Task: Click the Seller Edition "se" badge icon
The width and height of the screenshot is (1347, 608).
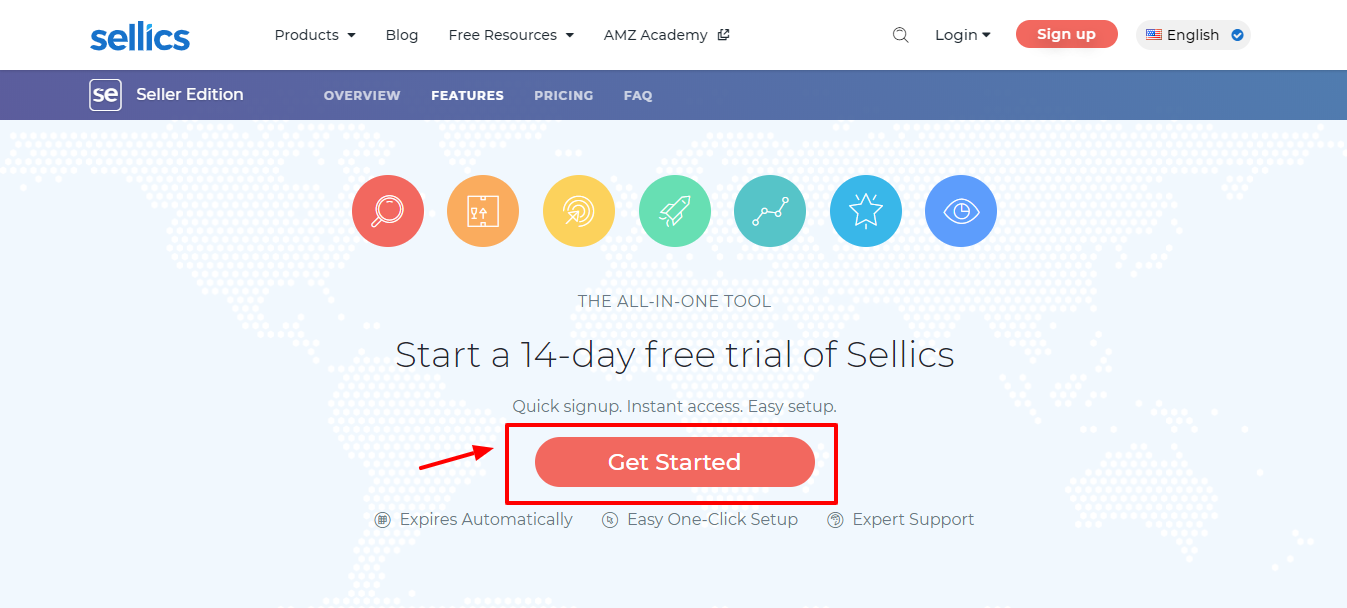Action: coord(105,94)
